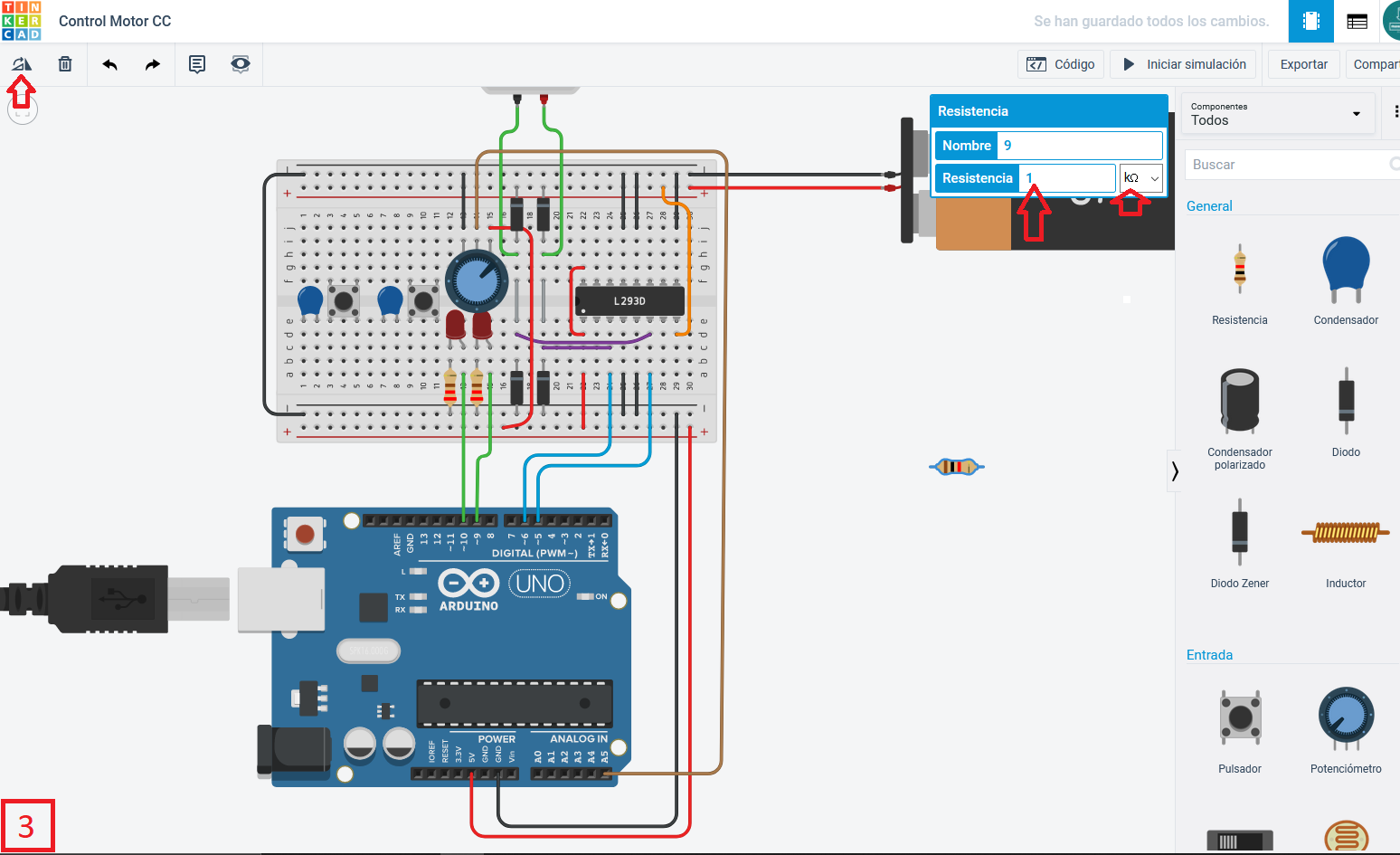Select the Potenciómetro component in the panel

click(x=1346, y=731)
